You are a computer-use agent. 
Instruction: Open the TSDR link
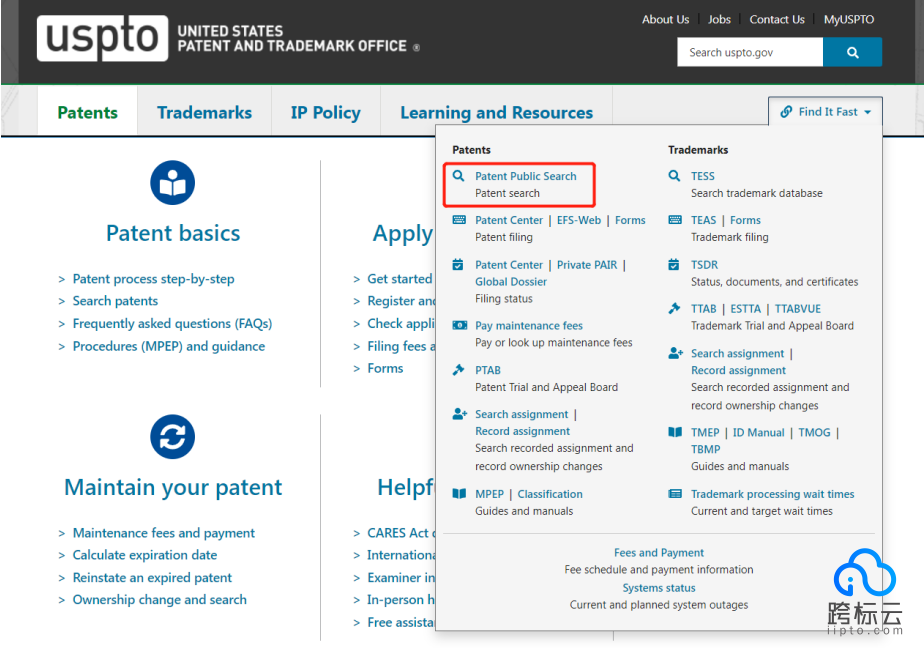click(x=704, y=265)
